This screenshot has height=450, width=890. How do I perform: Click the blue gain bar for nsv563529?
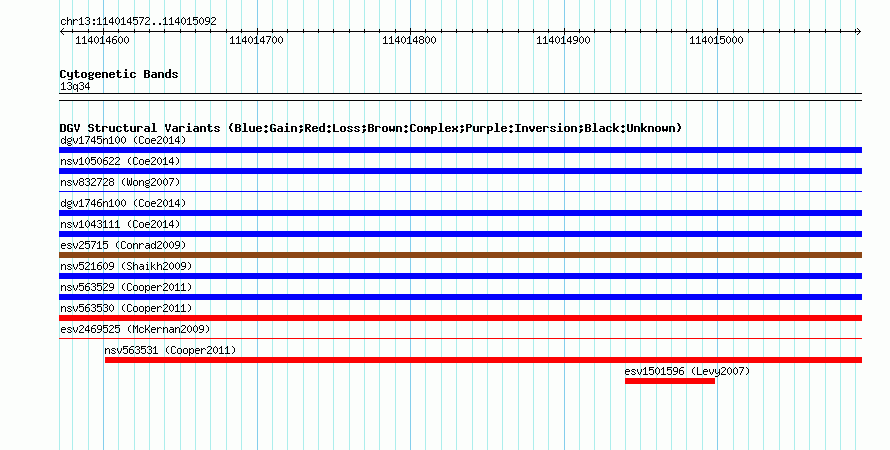(460, 297)
